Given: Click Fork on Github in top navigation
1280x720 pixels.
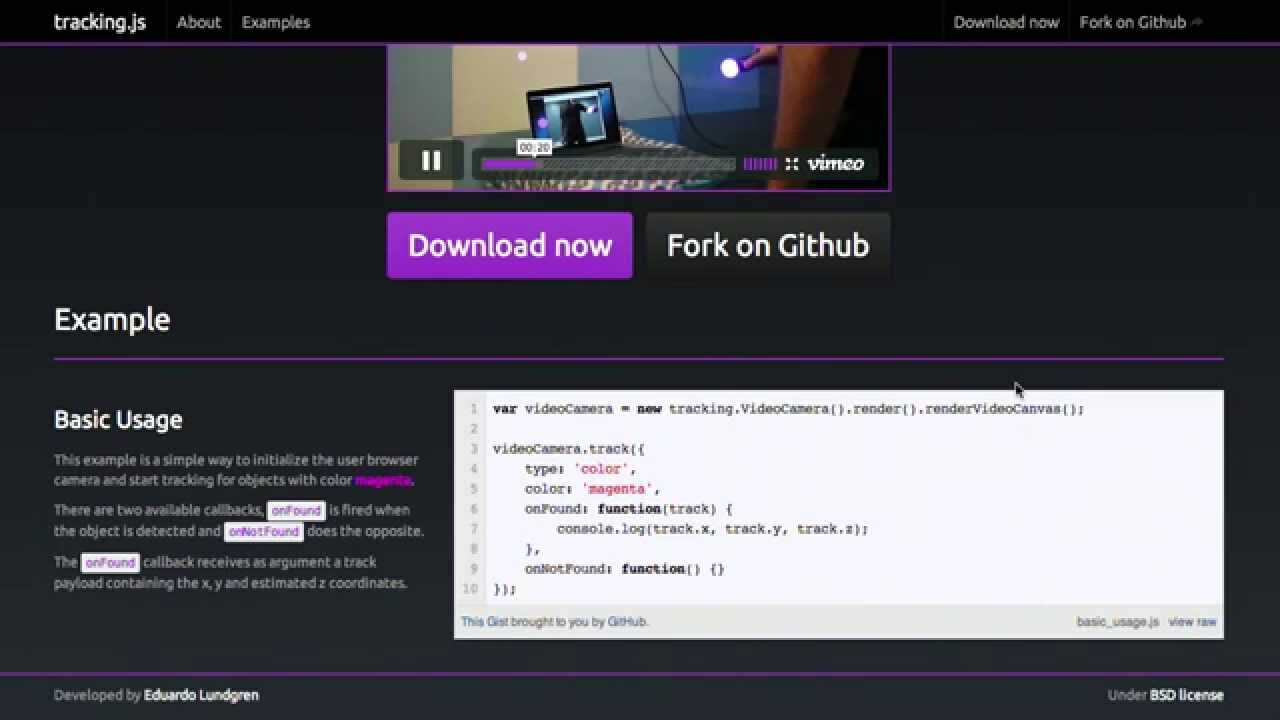Looking at the screenshot, I should pyautogui.click(x=1133, y=22).
